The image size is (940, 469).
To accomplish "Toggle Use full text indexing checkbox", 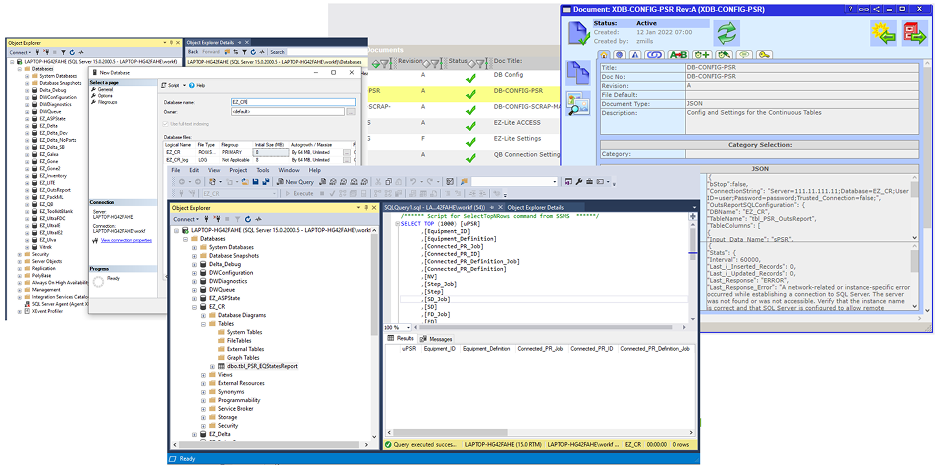I will point(167,123).
